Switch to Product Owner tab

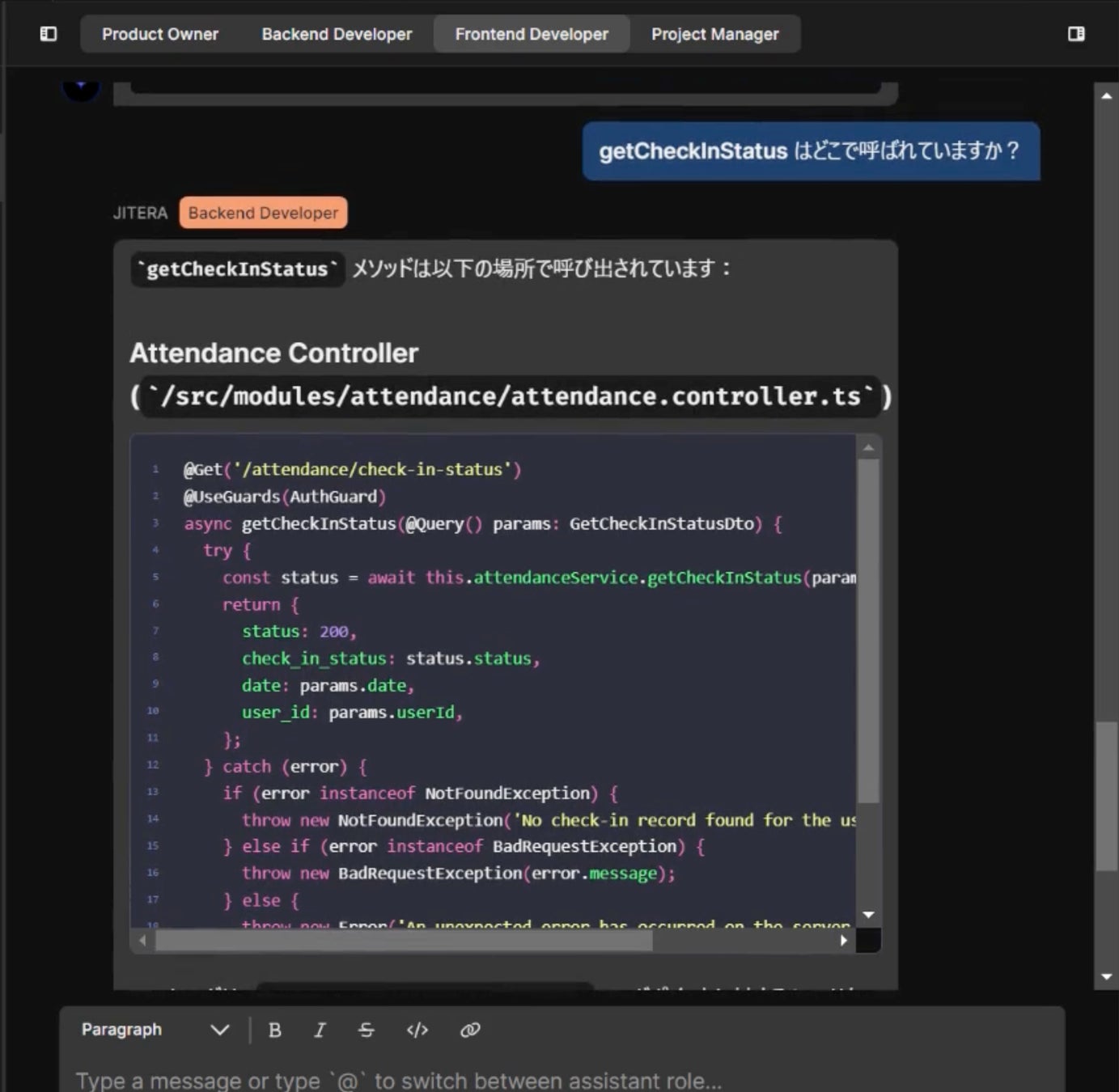(160, 34)
